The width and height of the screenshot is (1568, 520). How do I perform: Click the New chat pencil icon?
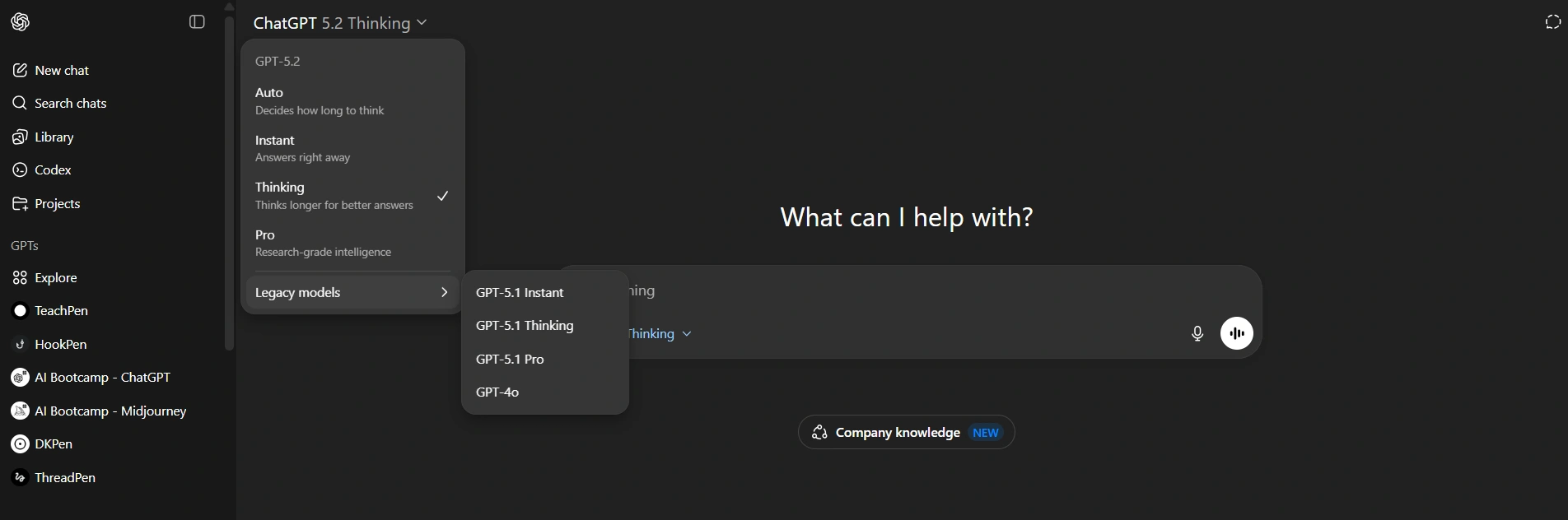point(20,70)
